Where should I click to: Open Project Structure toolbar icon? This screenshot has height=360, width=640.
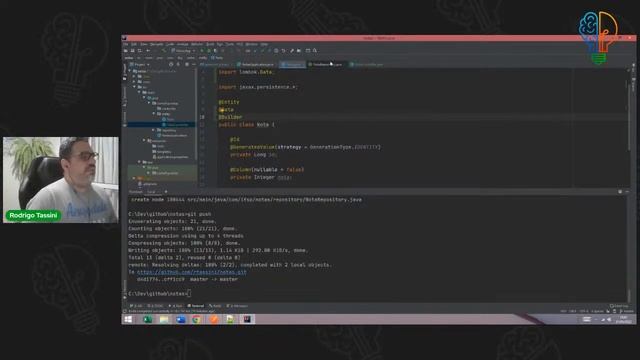[299, 51]
